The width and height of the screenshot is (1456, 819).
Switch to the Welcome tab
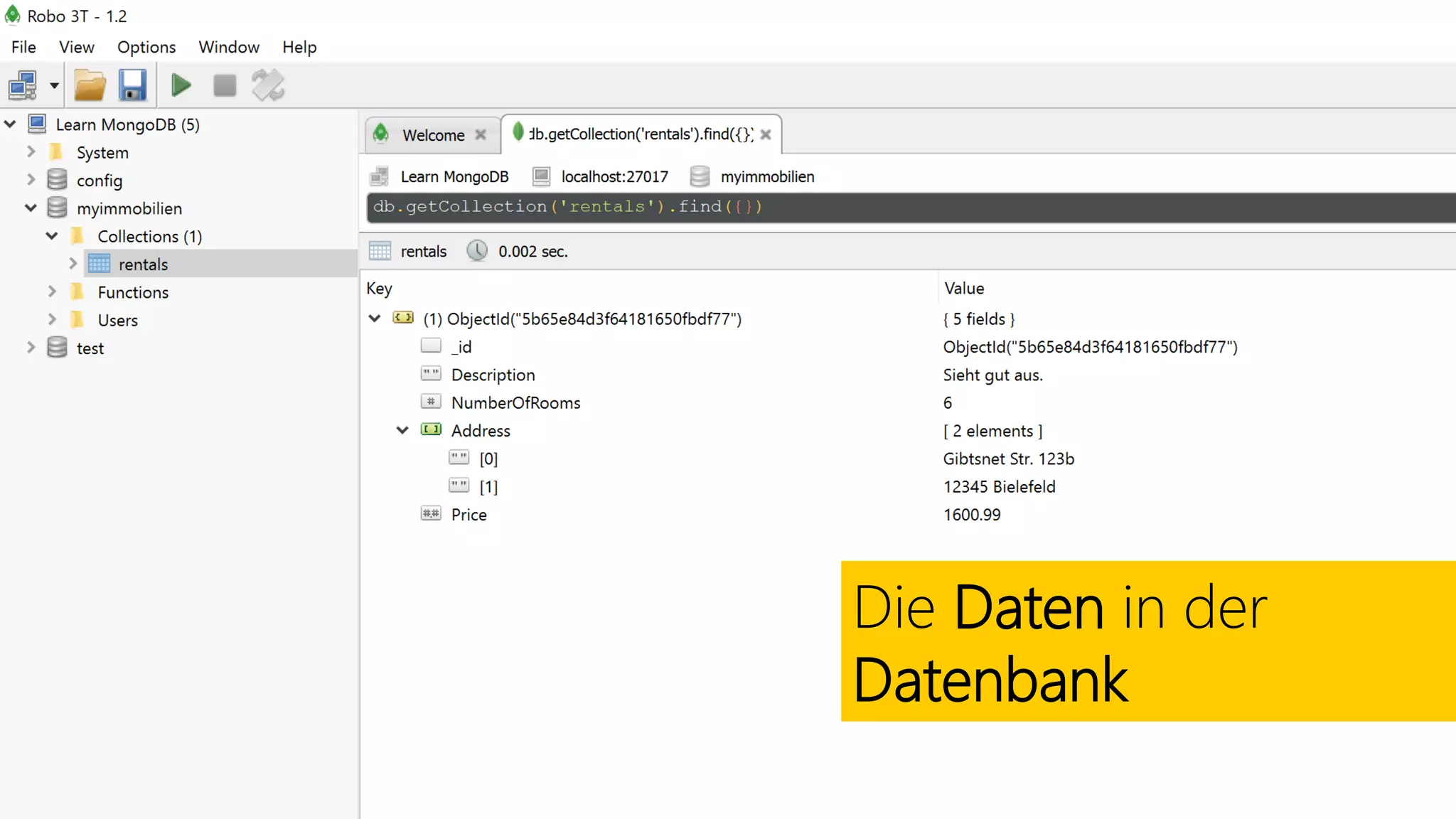tap(433, 135)
